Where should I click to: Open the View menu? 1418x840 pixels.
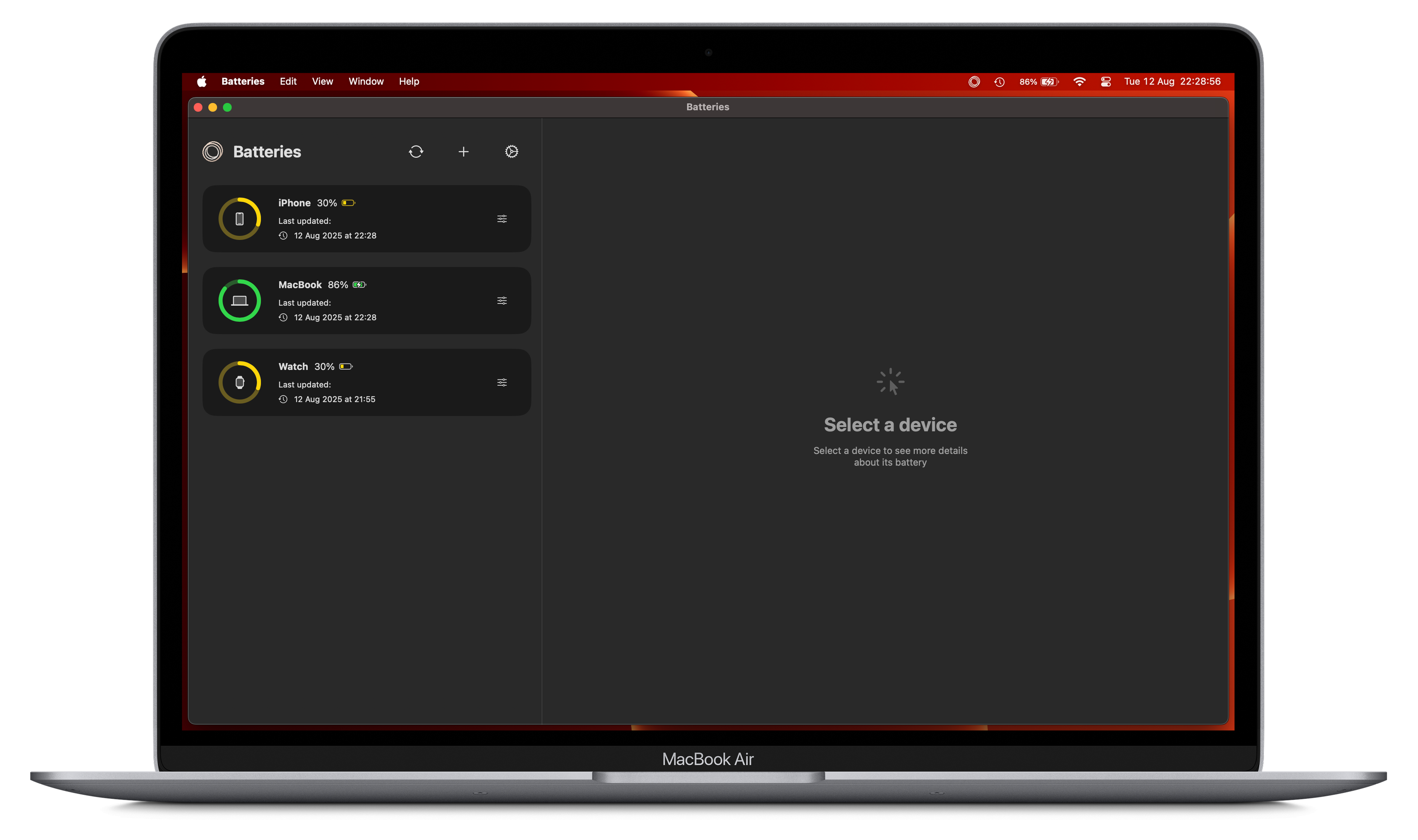pyautogui.click(x=322, y=82)
